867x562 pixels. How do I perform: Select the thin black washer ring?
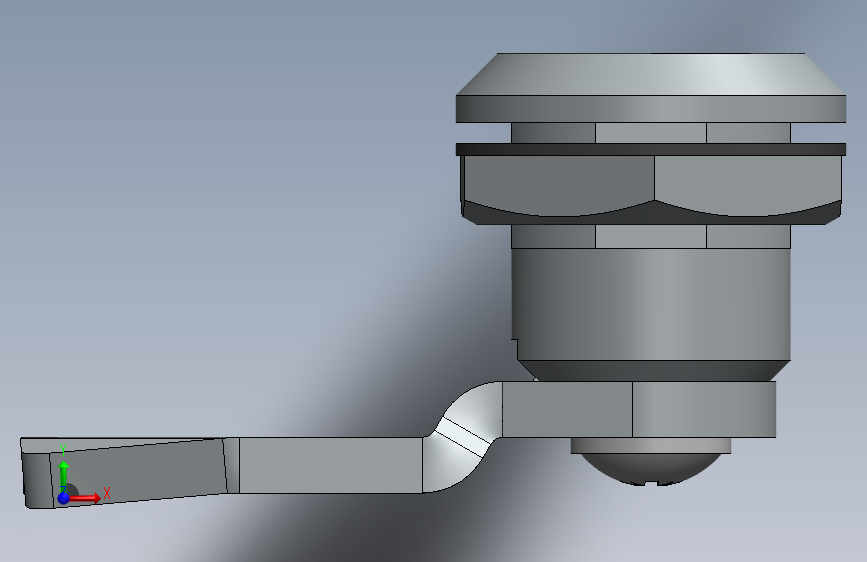point(651,149)
